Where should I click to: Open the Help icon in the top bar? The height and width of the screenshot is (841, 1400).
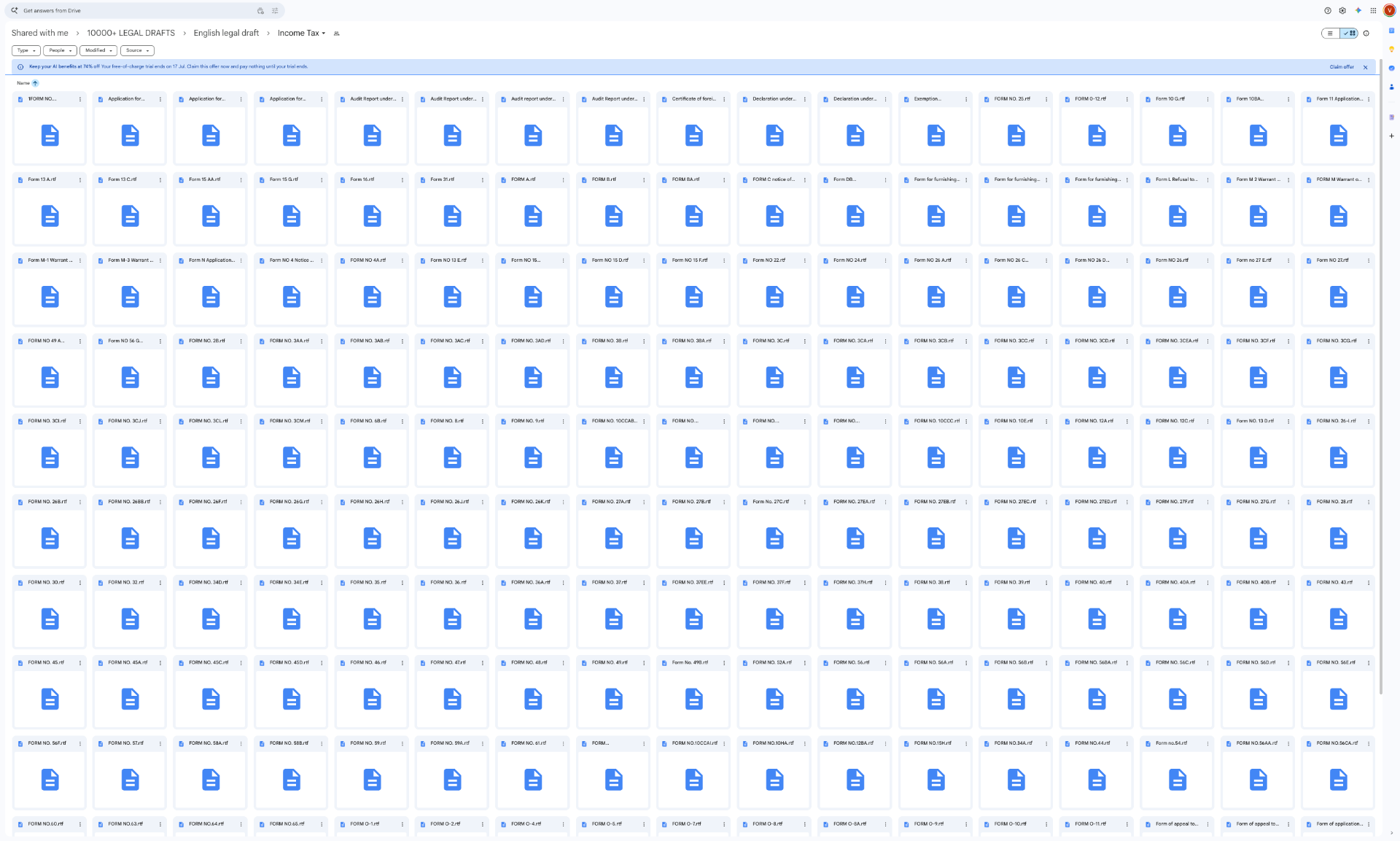1328,11
